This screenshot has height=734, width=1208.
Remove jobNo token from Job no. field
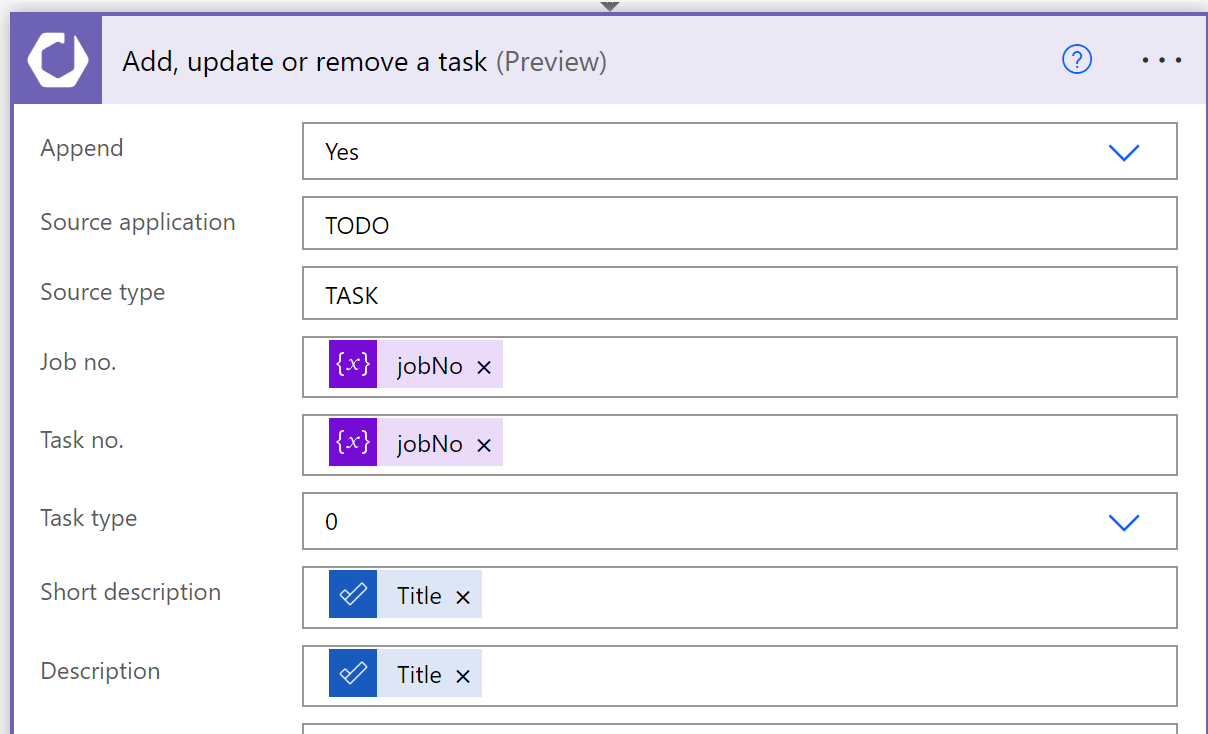point(484,367)
